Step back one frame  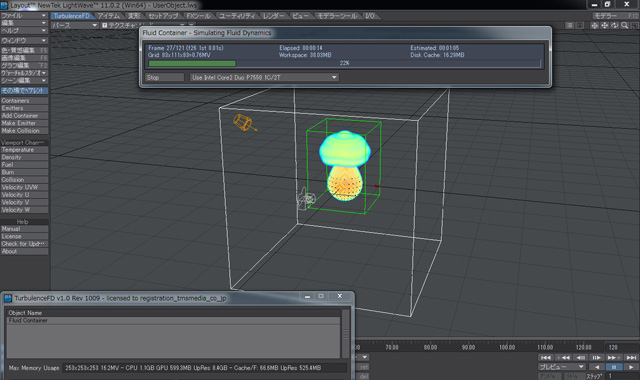click(x=580, y=358)
